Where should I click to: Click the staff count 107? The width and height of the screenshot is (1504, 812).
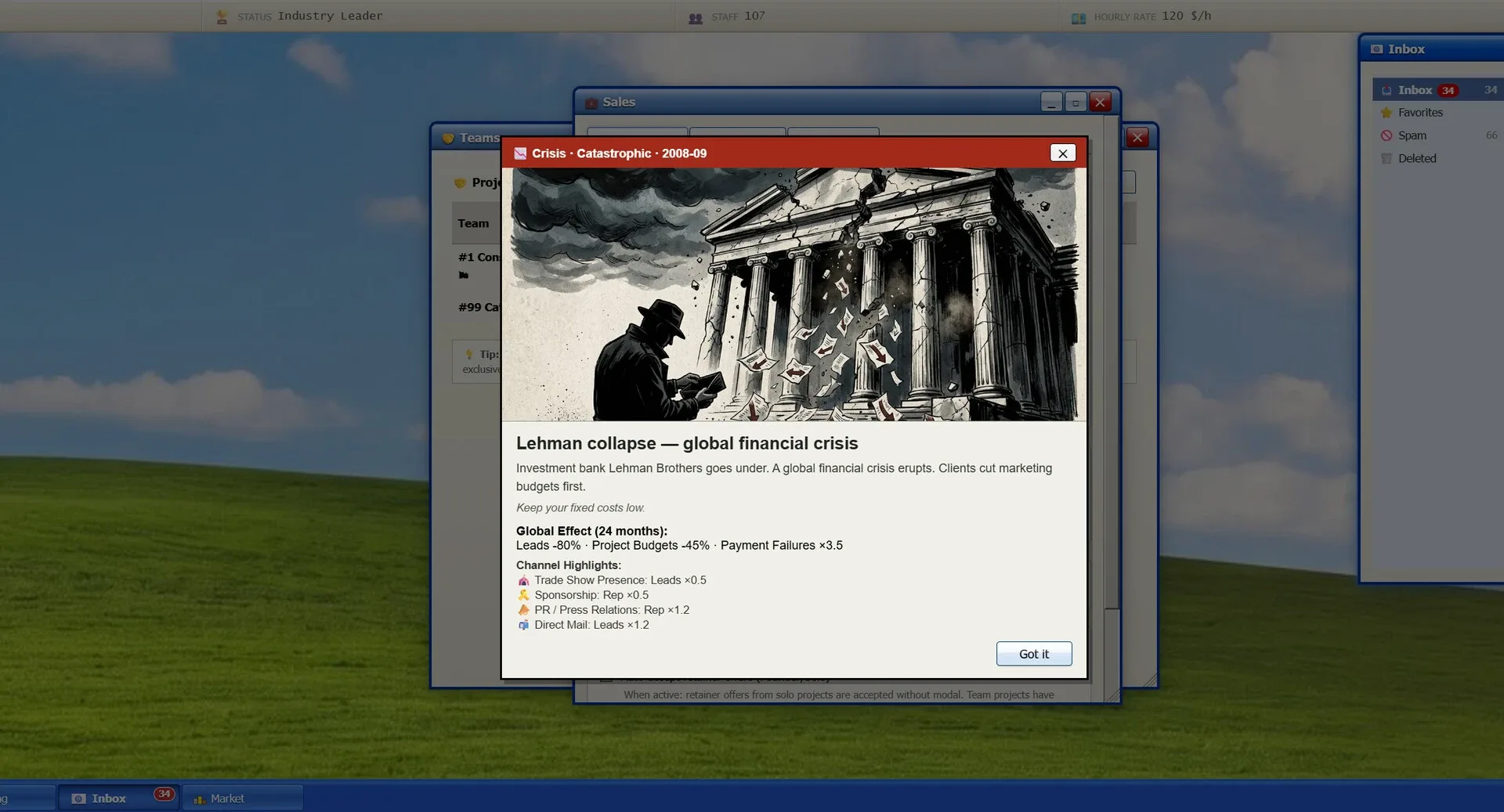click(x=754, y=16)
